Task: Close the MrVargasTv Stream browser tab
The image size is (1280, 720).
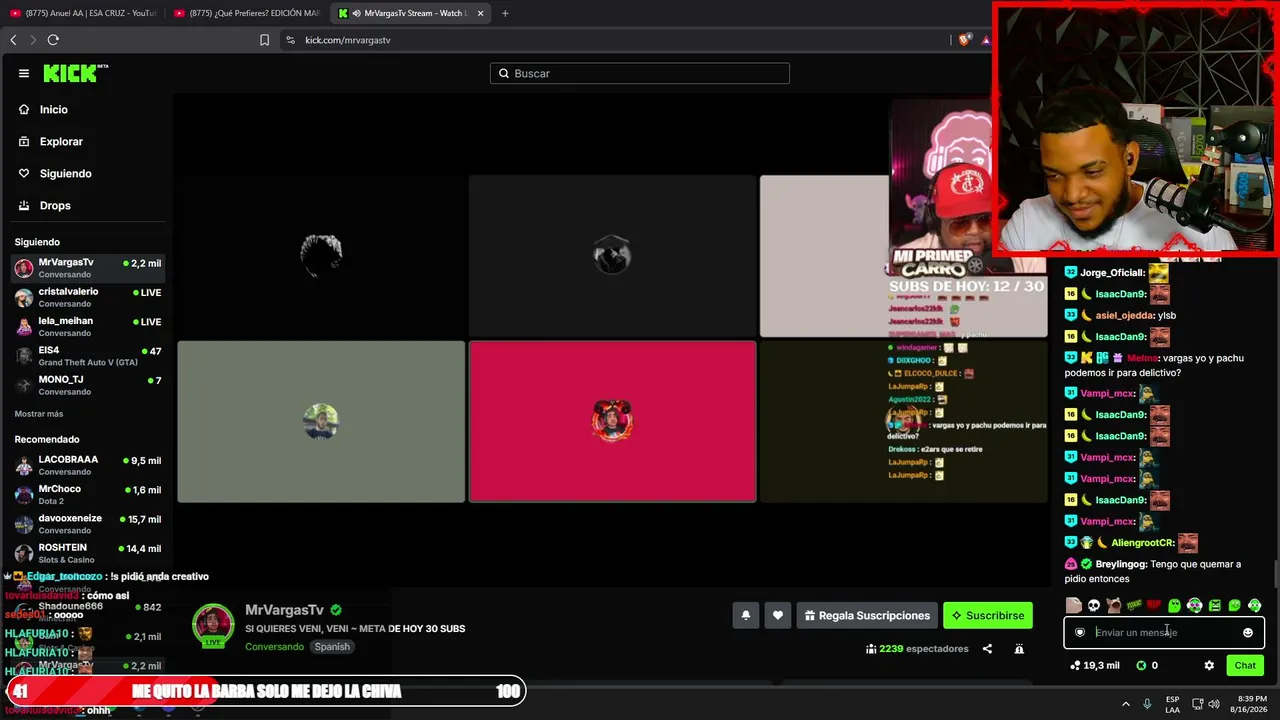Action: point(481,13)
